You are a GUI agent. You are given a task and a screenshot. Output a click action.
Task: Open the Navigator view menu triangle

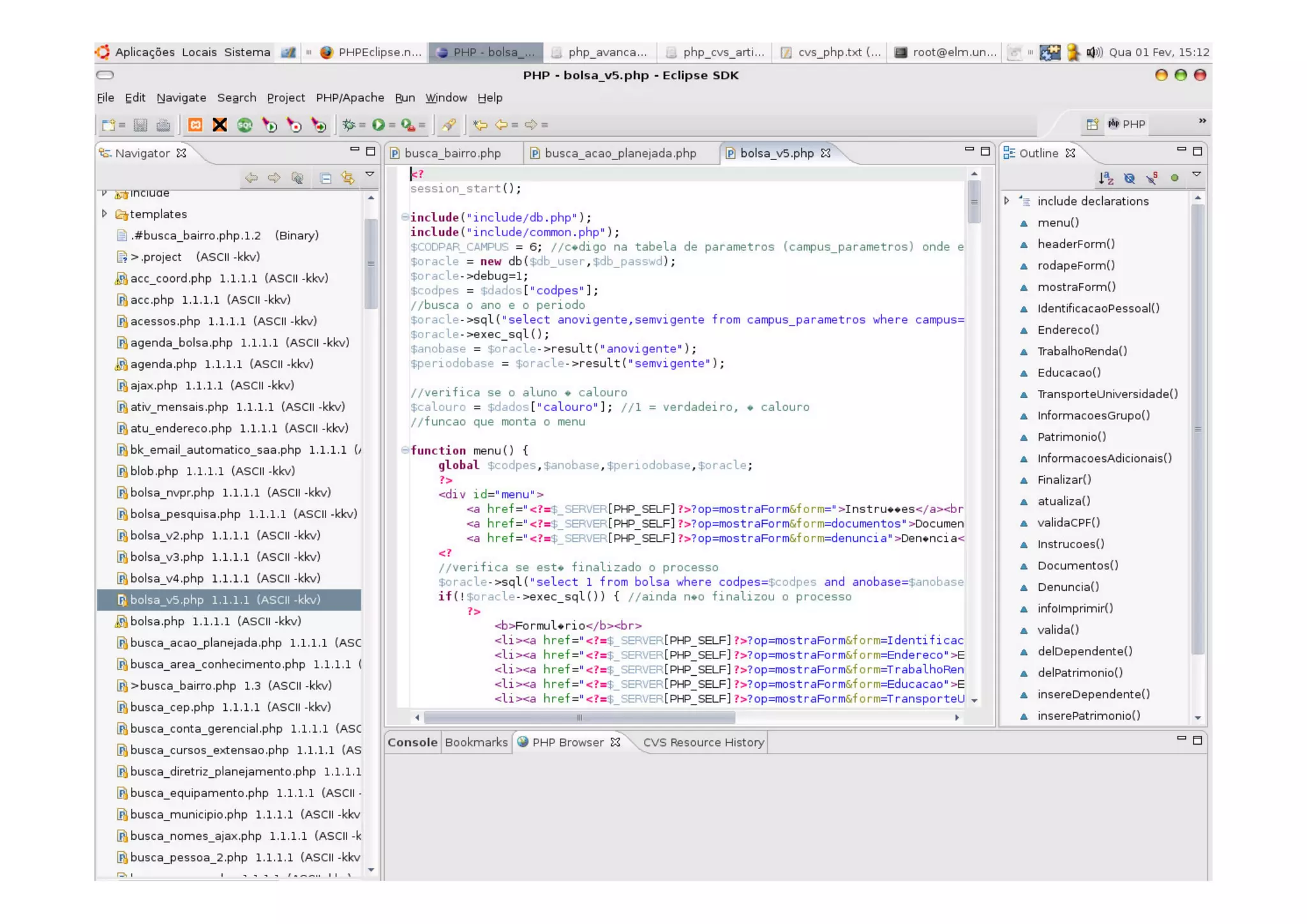(370, 174)
